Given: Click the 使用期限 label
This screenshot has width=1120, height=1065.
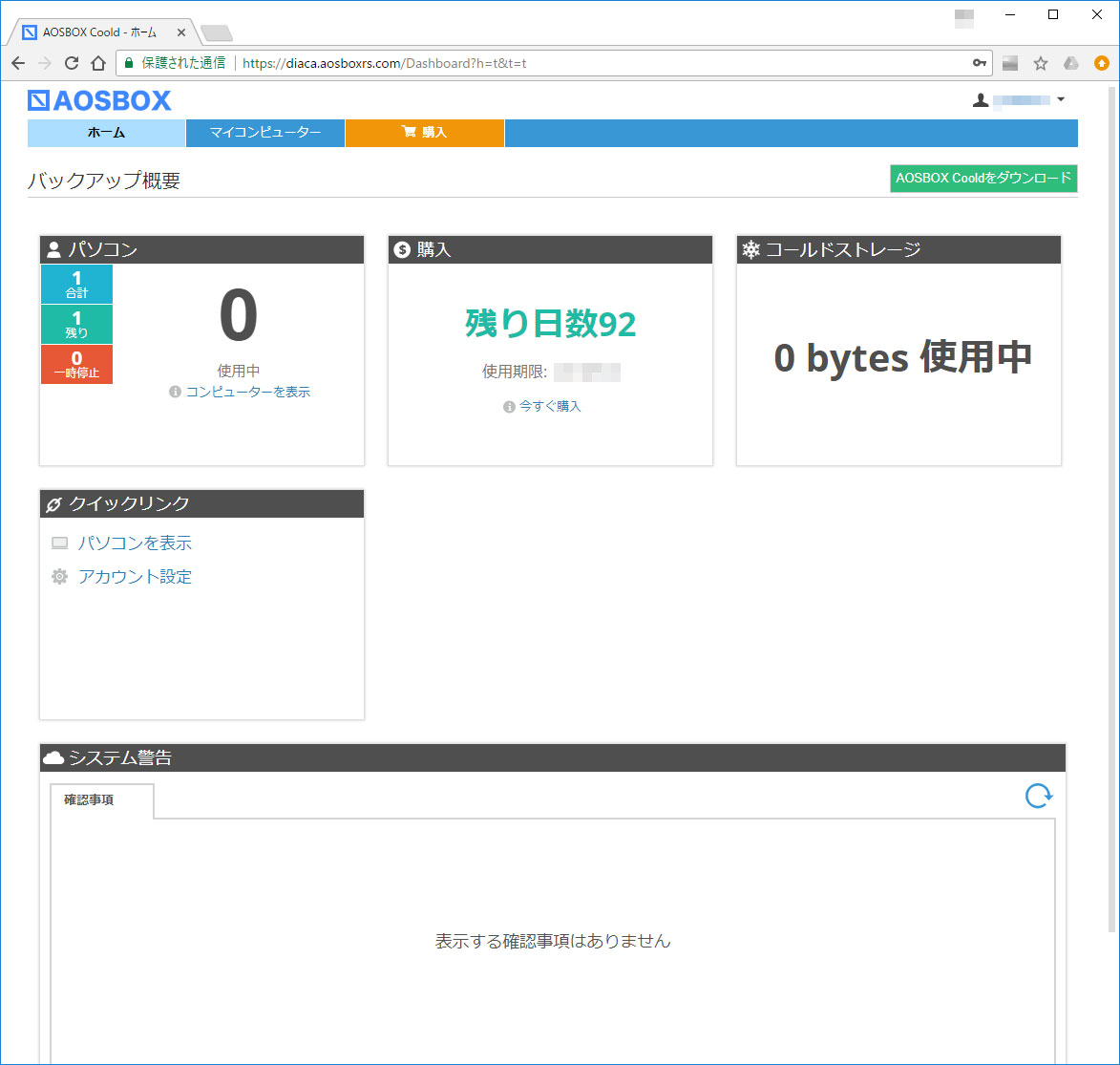Looking at the screenshot, I should pyautogui.click(x=515, y=372).
